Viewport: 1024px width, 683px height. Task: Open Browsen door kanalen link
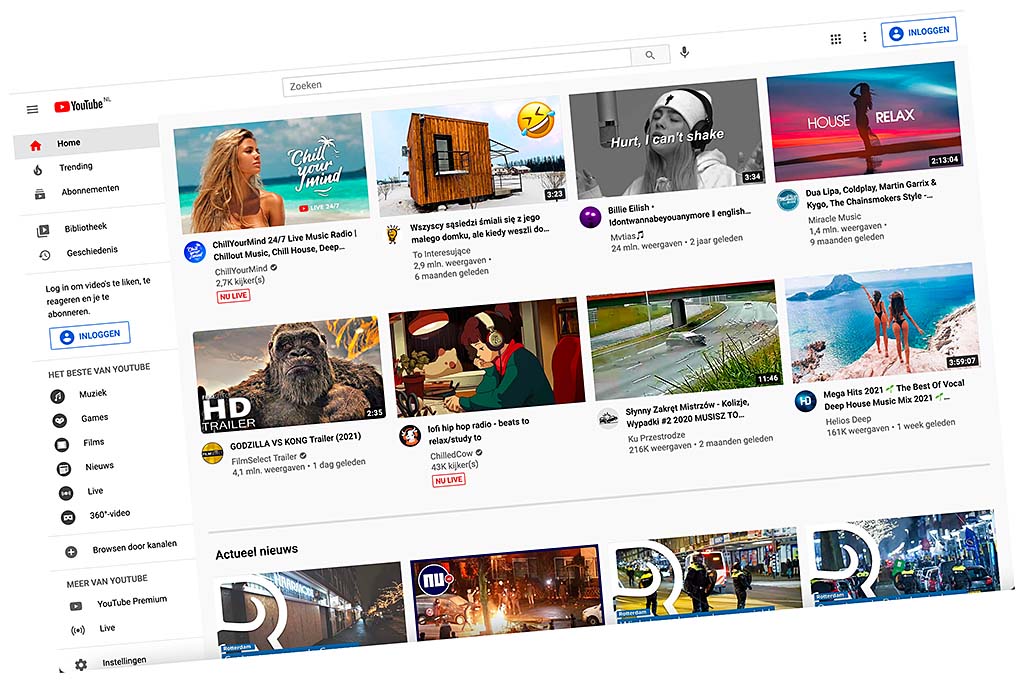click(135, 546)
